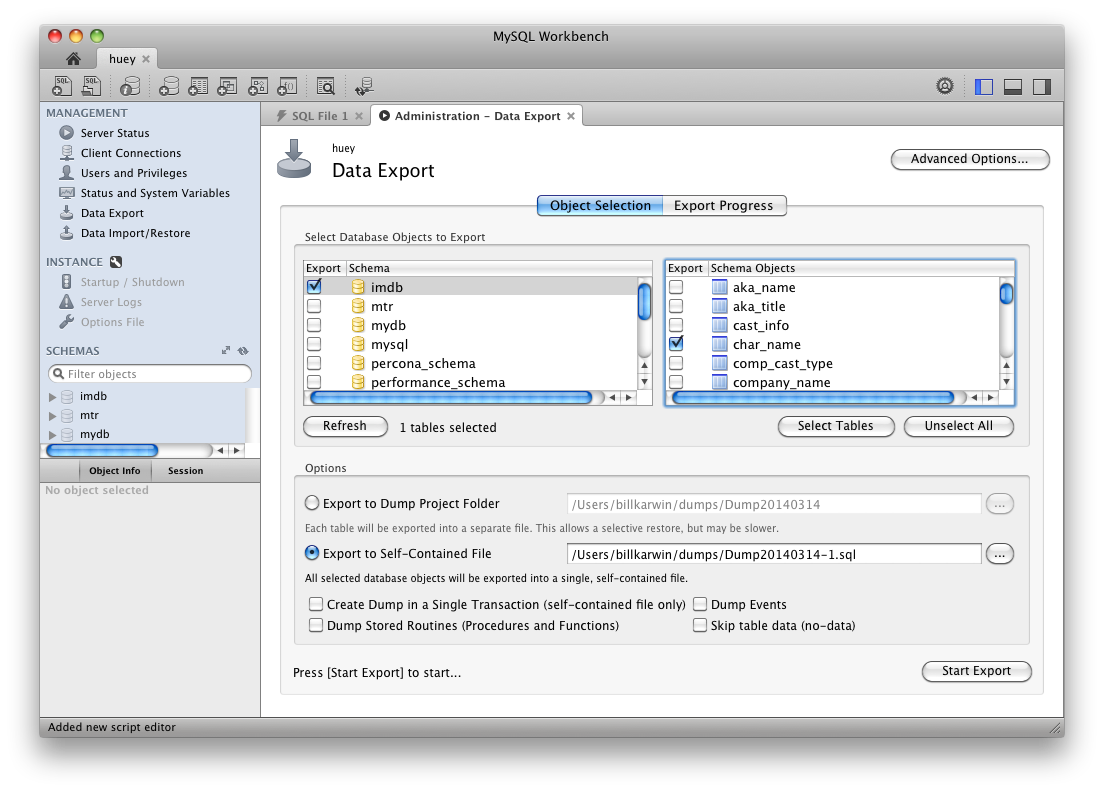Open the home screen icon
Image resolution: width=1104 pixels, height=792 pixels.
coord(73,58)
